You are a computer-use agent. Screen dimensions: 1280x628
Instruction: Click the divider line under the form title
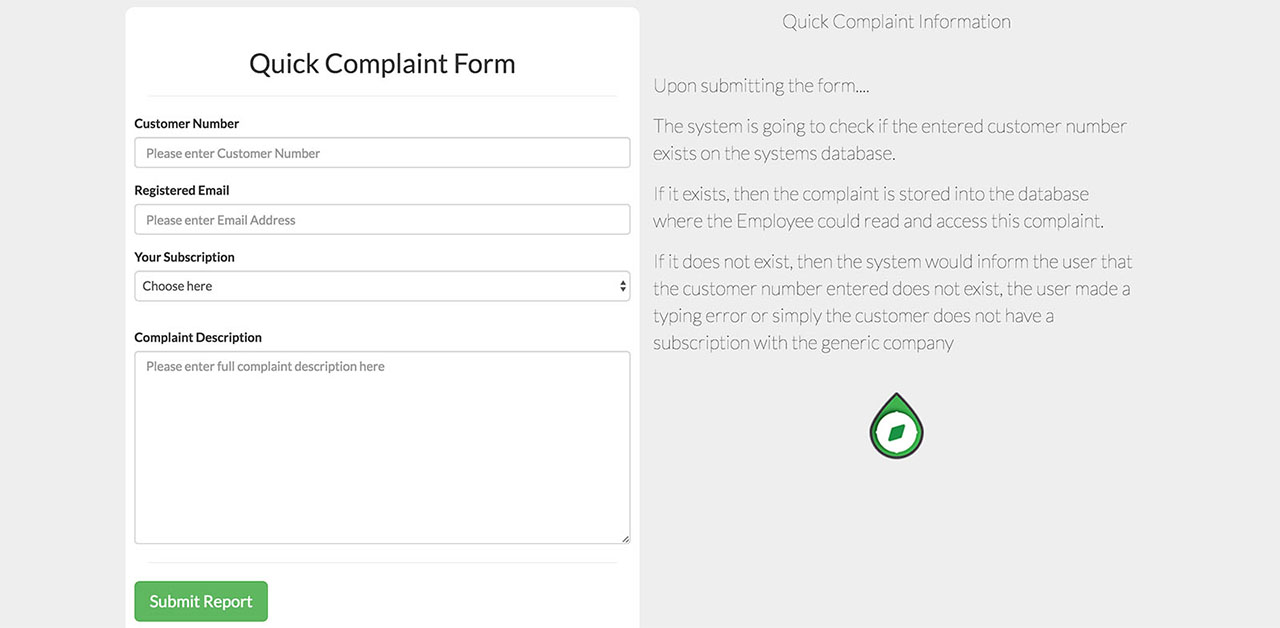(x=382, y=96)
